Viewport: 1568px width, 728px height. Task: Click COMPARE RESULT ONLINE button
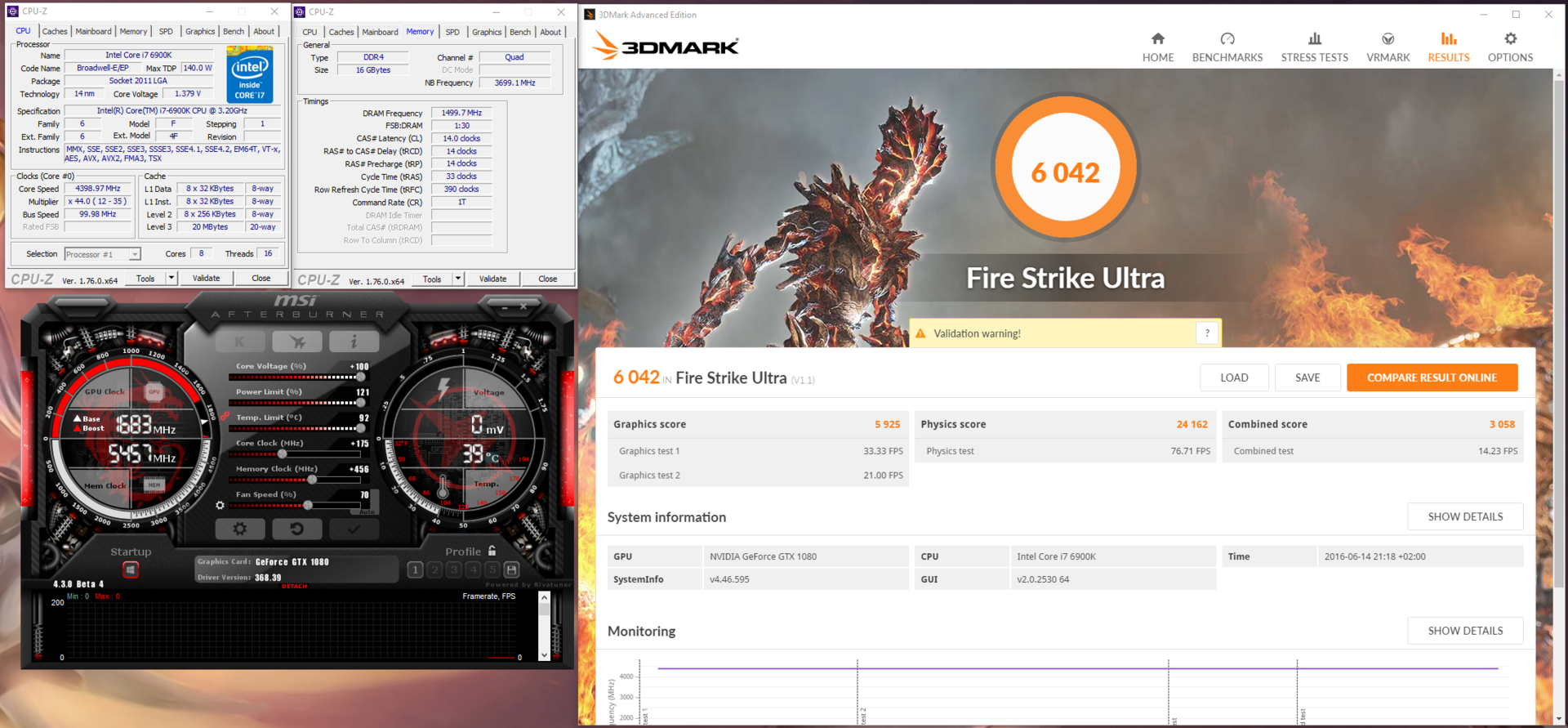[1432, 377]
